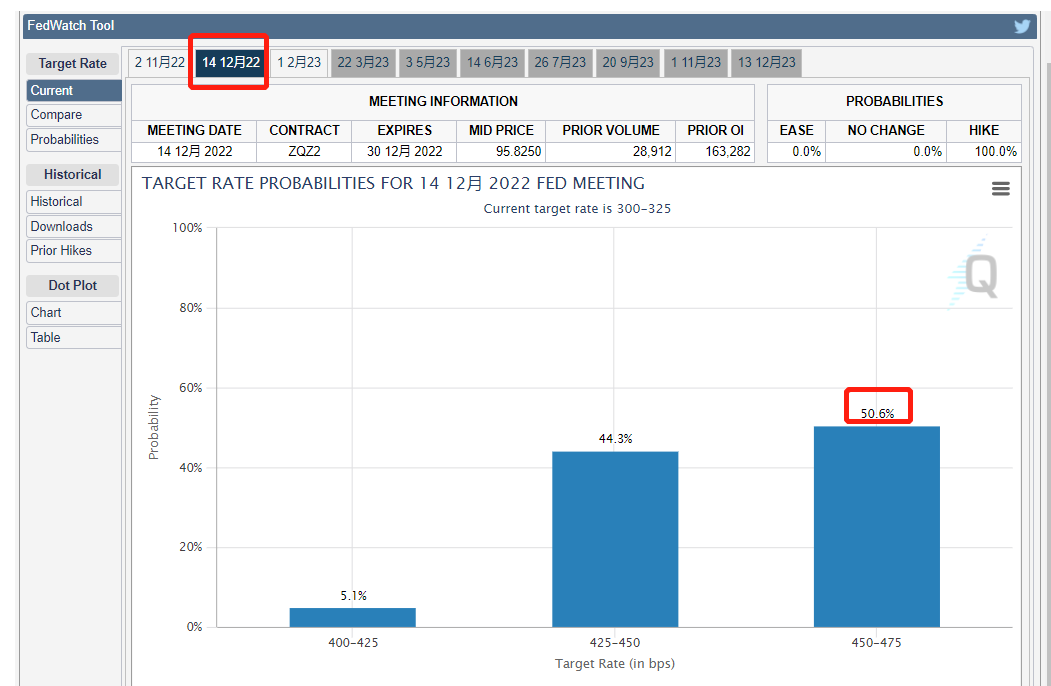The image size is (1051, 686).
Task: Open the Dot Plot Chart item
Action: tap(74, 313)
